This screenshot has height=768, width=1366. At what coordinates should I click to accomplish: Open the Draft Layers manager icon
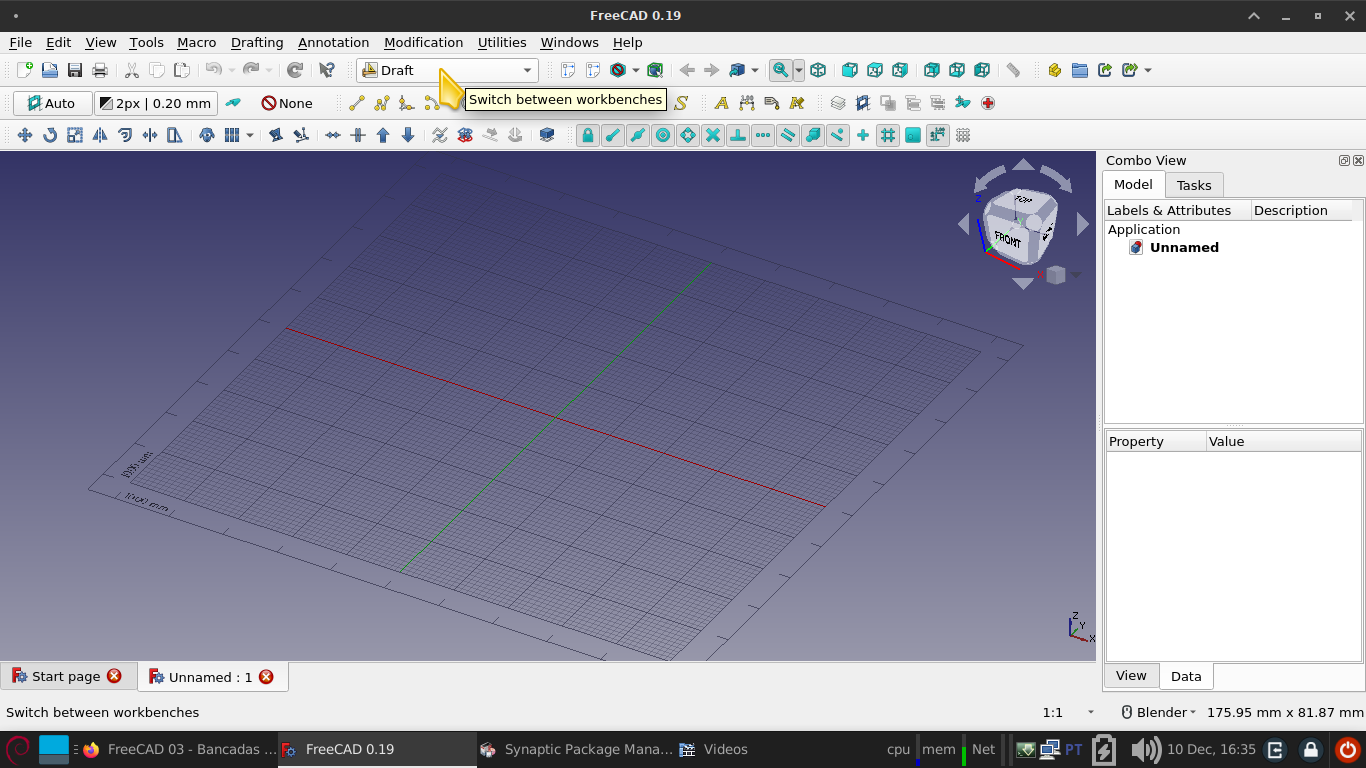838,103
